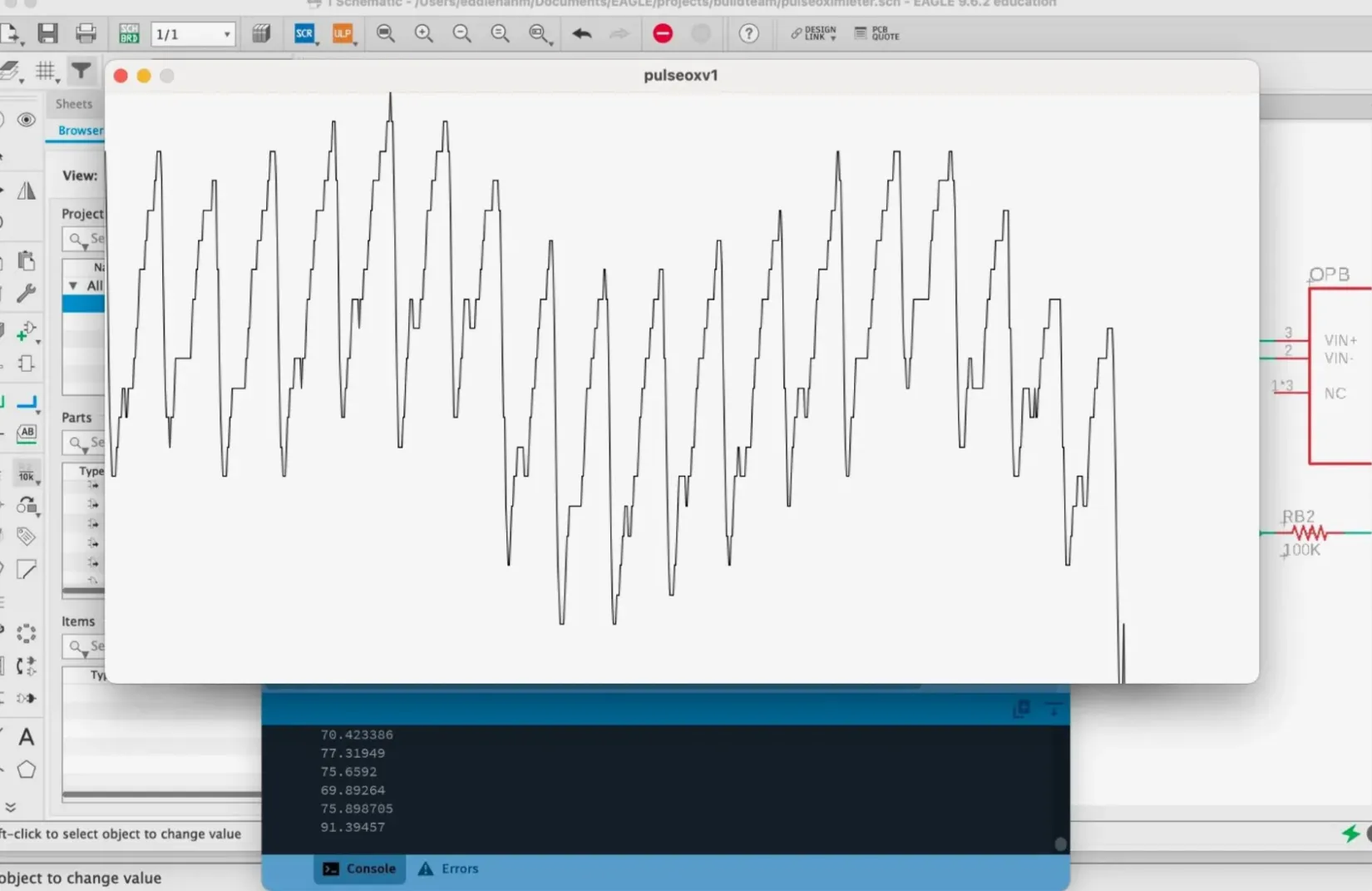Select the Mirror tool
Screen dimensions: 1372x891
pyautogui.click(x=27, y=191)
